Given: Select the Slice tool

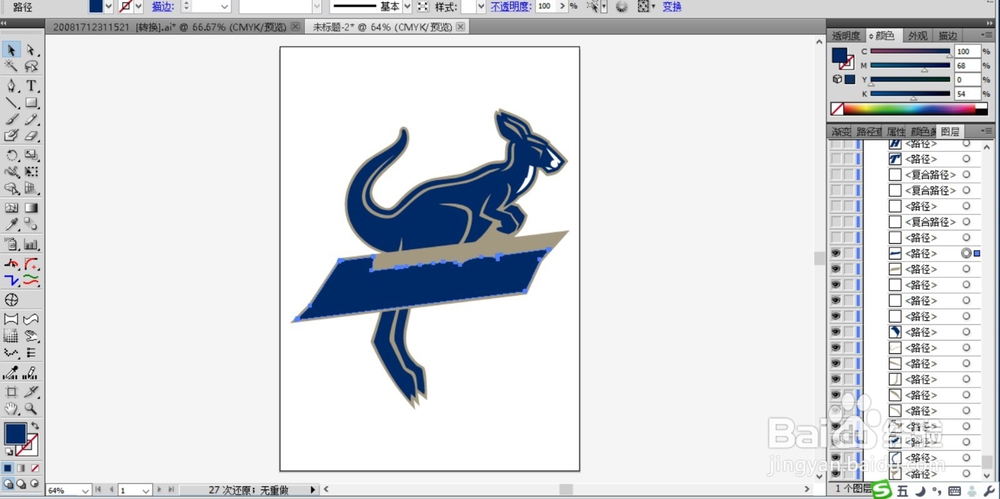Looking at the screenshot, I should click(31, 391).
